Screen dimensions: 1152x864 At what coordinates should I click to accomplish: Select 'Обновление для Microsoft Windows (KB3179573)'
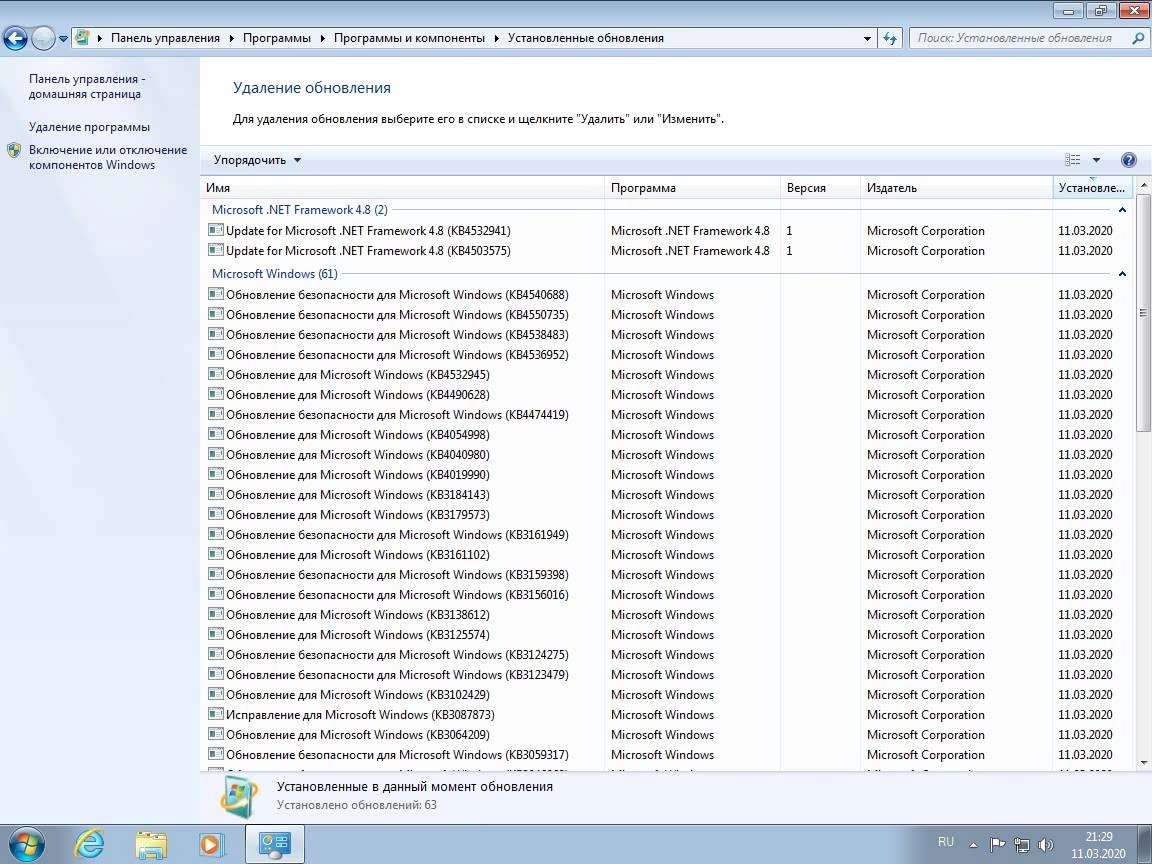[358, 515]
